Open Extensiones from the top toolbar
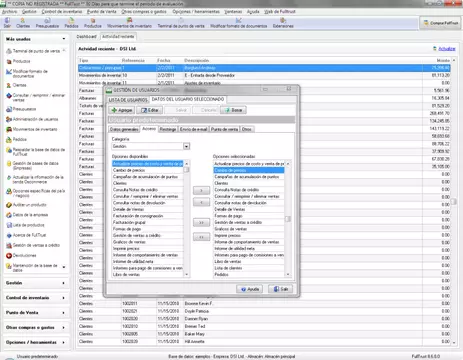Viewport: 463px width, 360px height. (283, 23)
